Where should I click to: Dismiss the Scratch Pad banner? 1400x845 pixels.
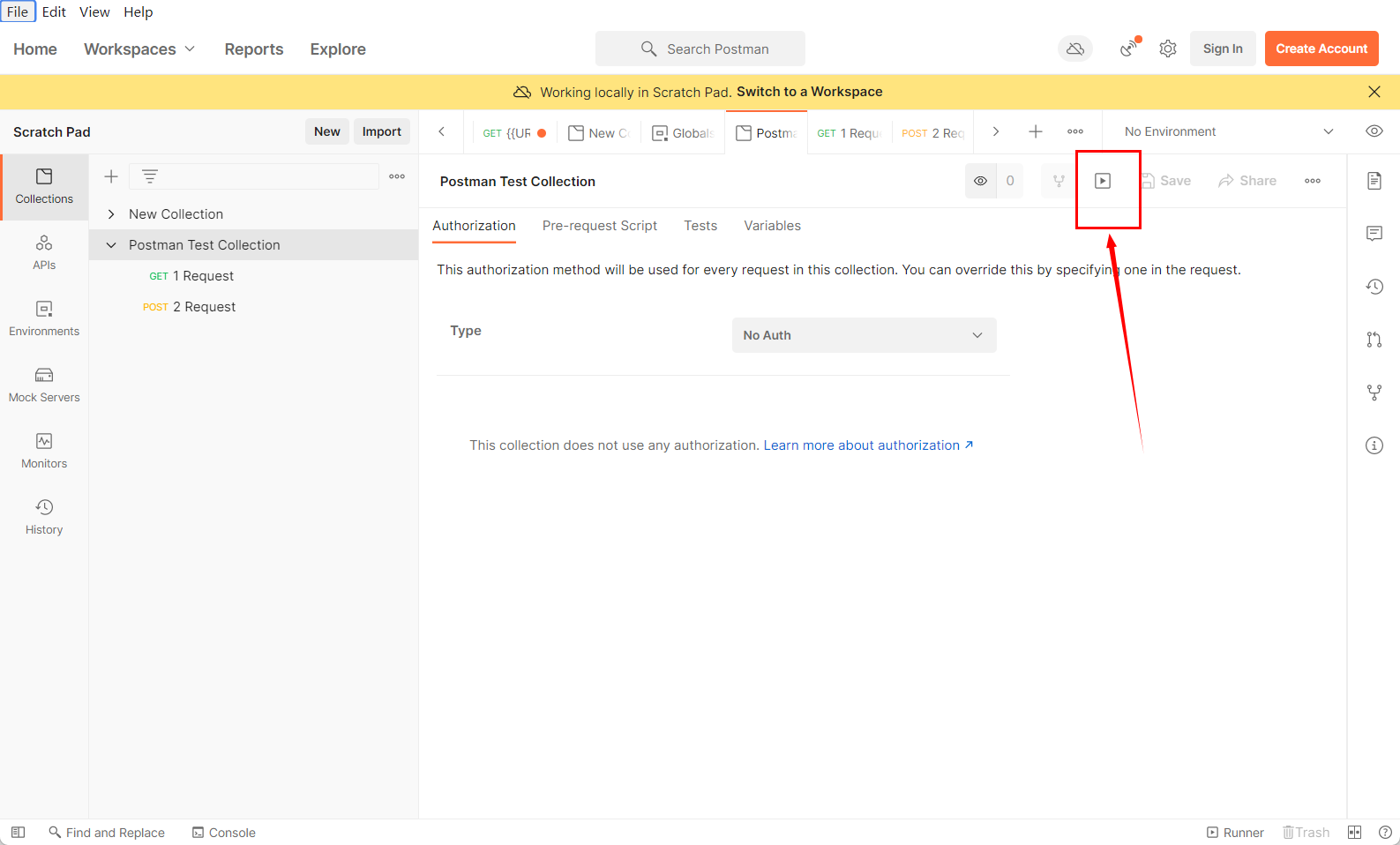(x=1374, y=92)
